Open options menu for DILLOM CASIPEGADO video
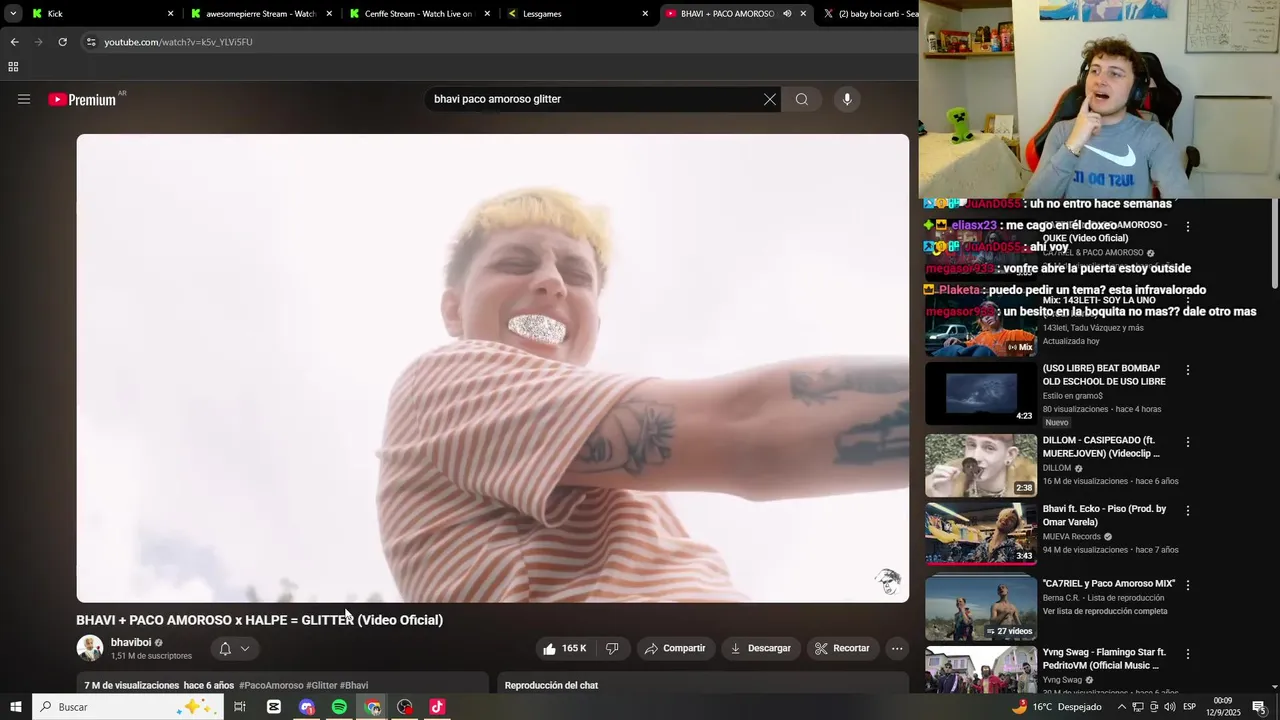This screenshot has width=1280, height=720. (1188, 442)
